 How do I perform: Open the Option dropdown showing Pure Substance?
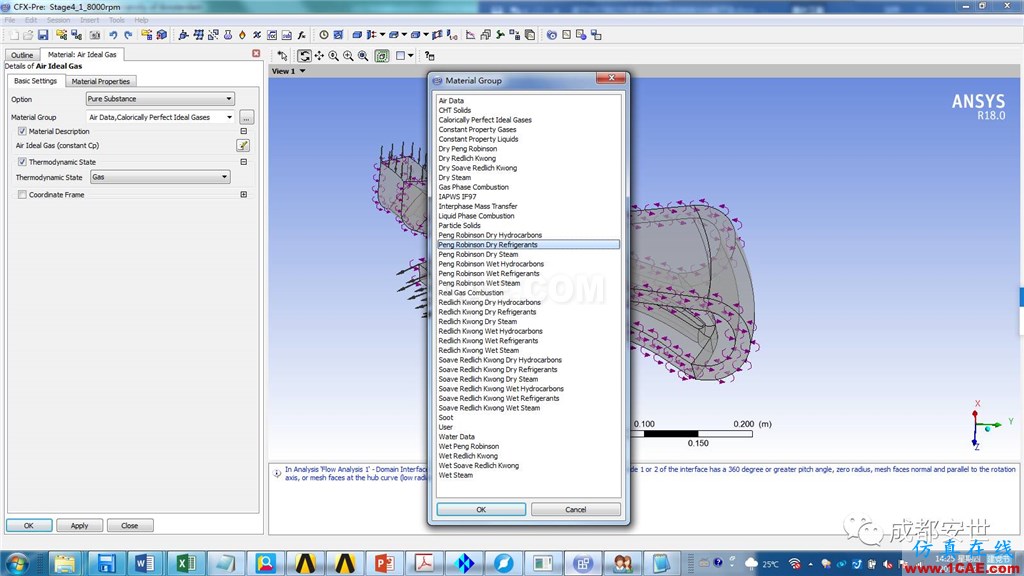coord(160,99)
